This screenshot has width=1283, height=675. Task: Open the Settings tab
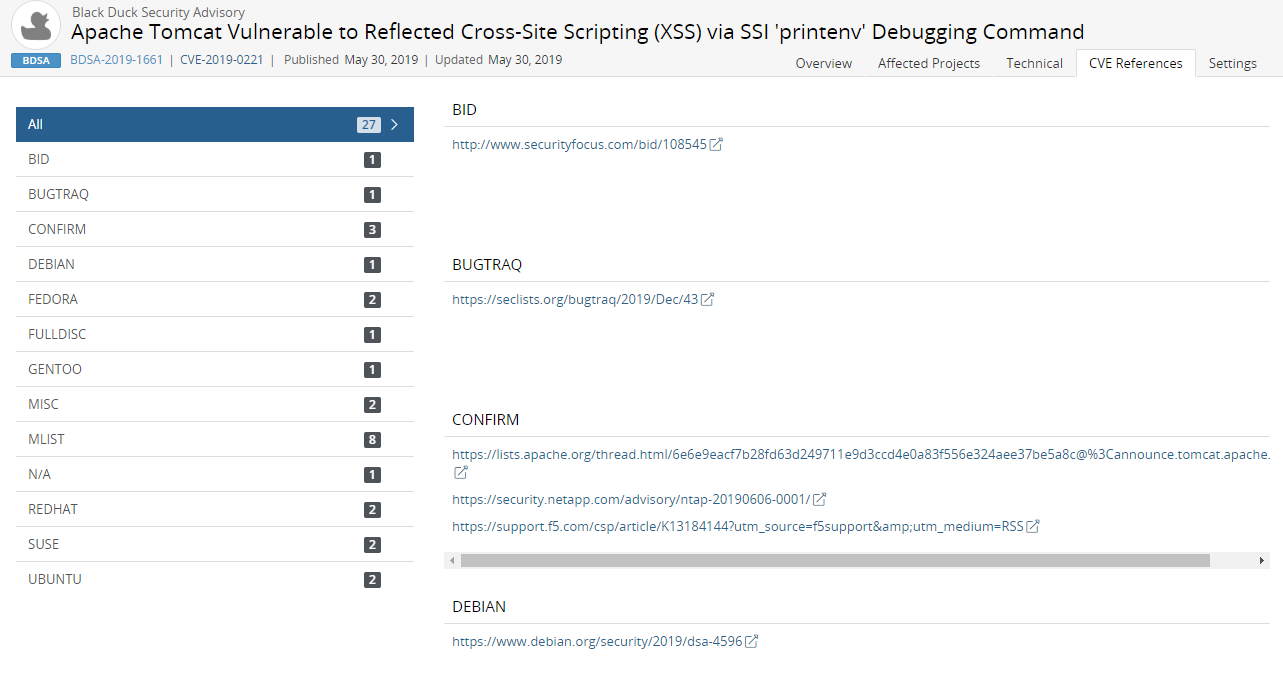[x=1232, y=62]
